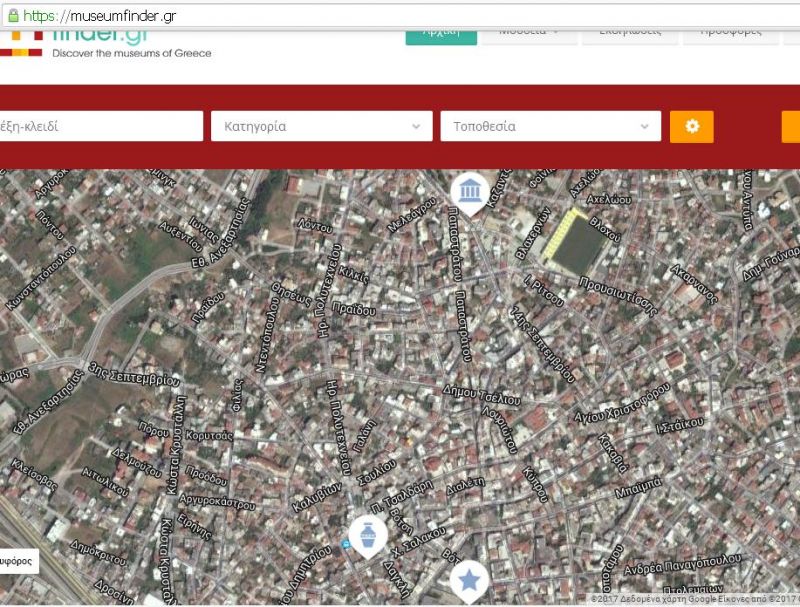Click the museumfinder.gr URL address bar
The image size is (800, 607).
pos(400,16)
